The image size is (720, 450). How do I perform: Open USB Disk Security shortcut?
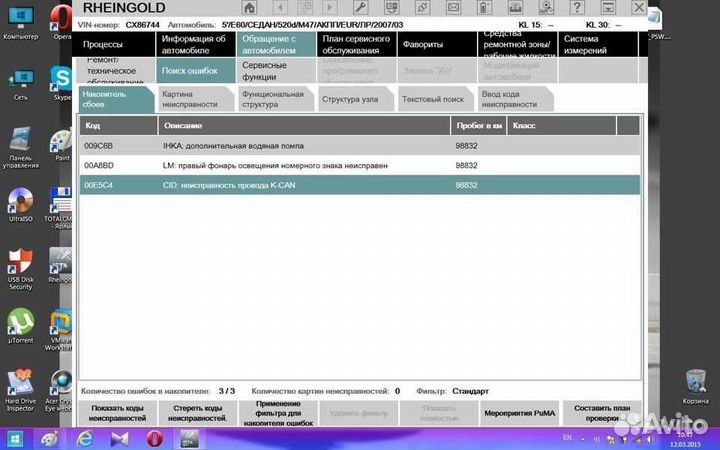(x=20, y=262)
